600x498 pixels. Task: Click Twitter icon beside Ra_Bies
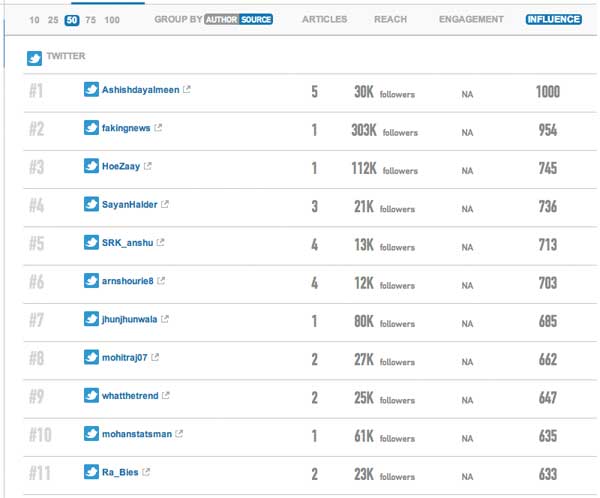coord(91,472)
